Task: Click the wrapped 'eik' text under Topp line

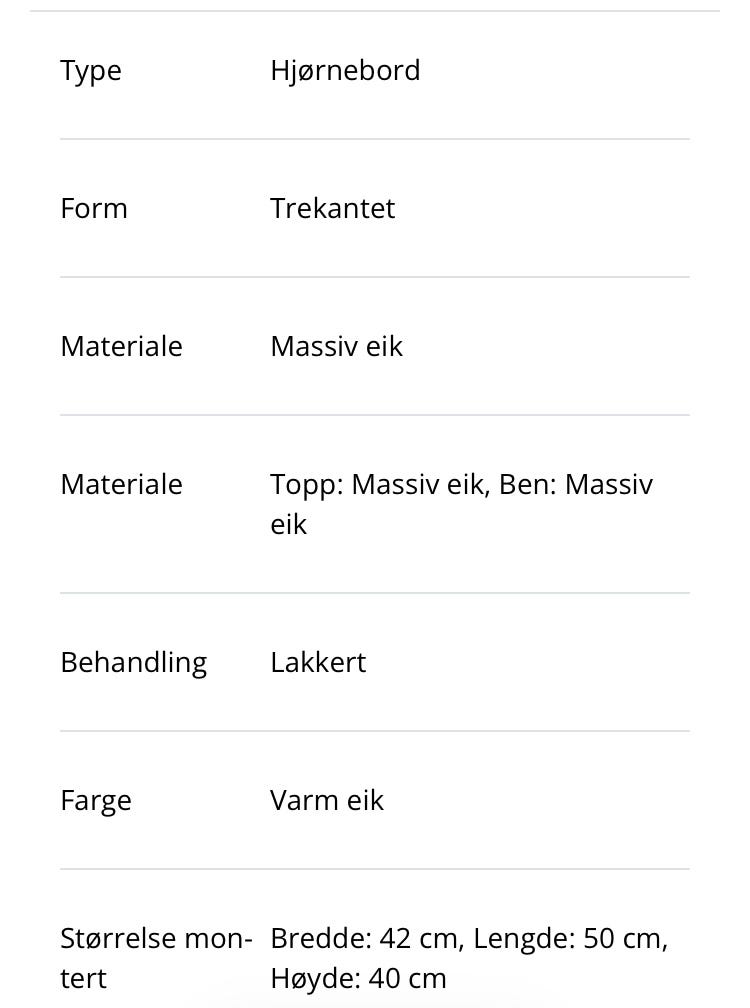Action: [288, 525]
